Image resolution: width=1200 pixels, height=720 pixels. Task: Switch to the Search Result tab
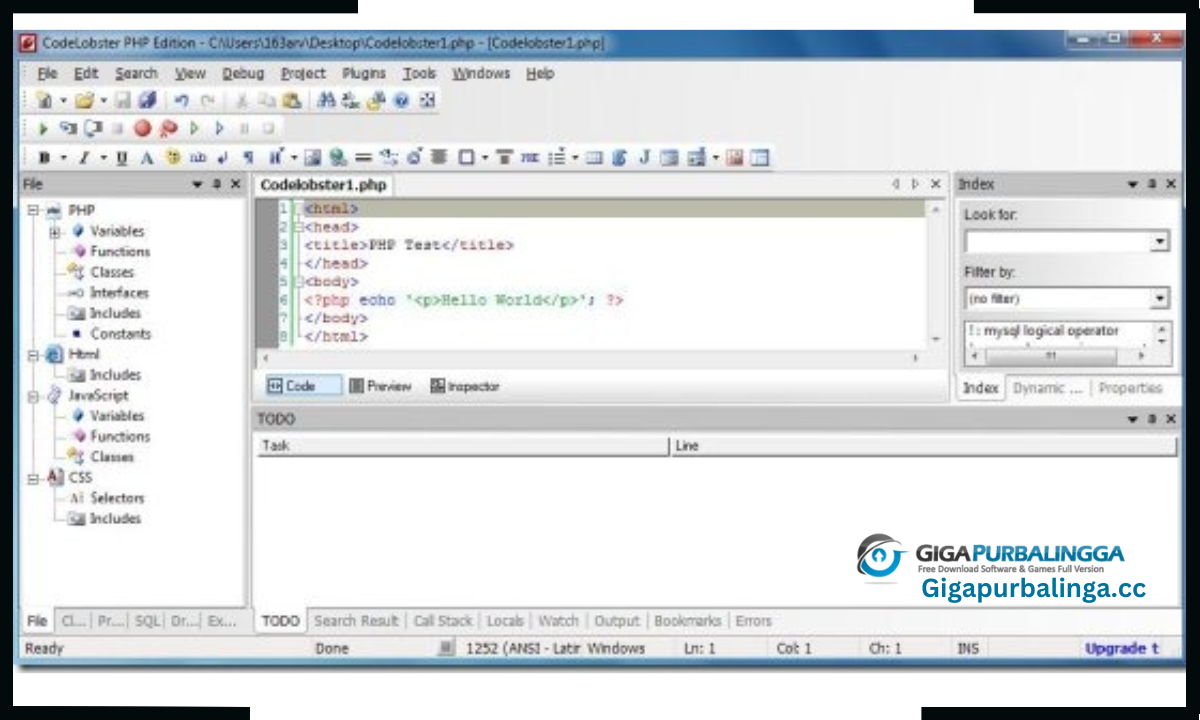[356, 621]
